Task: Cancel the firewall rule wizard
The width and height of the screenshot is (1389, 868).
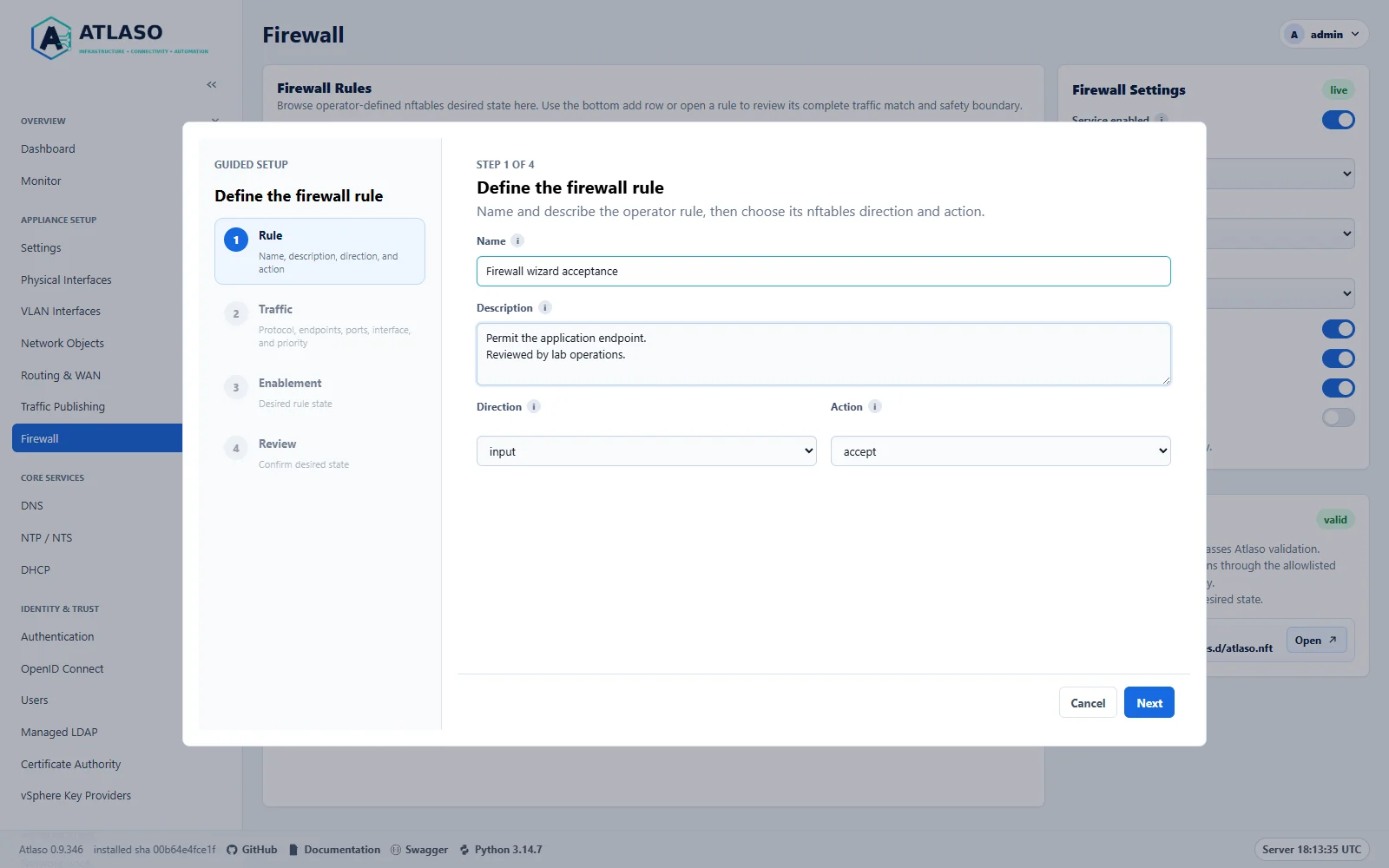Action: [1088, 702]
